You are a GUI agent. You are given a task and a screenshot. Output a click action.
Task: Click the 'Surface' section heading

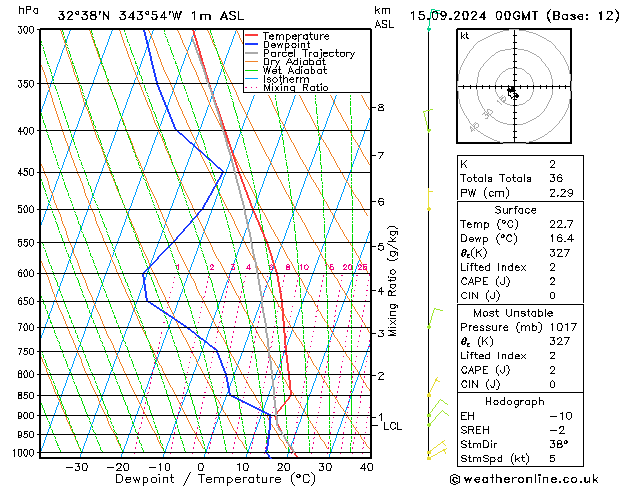pos(515,210)
